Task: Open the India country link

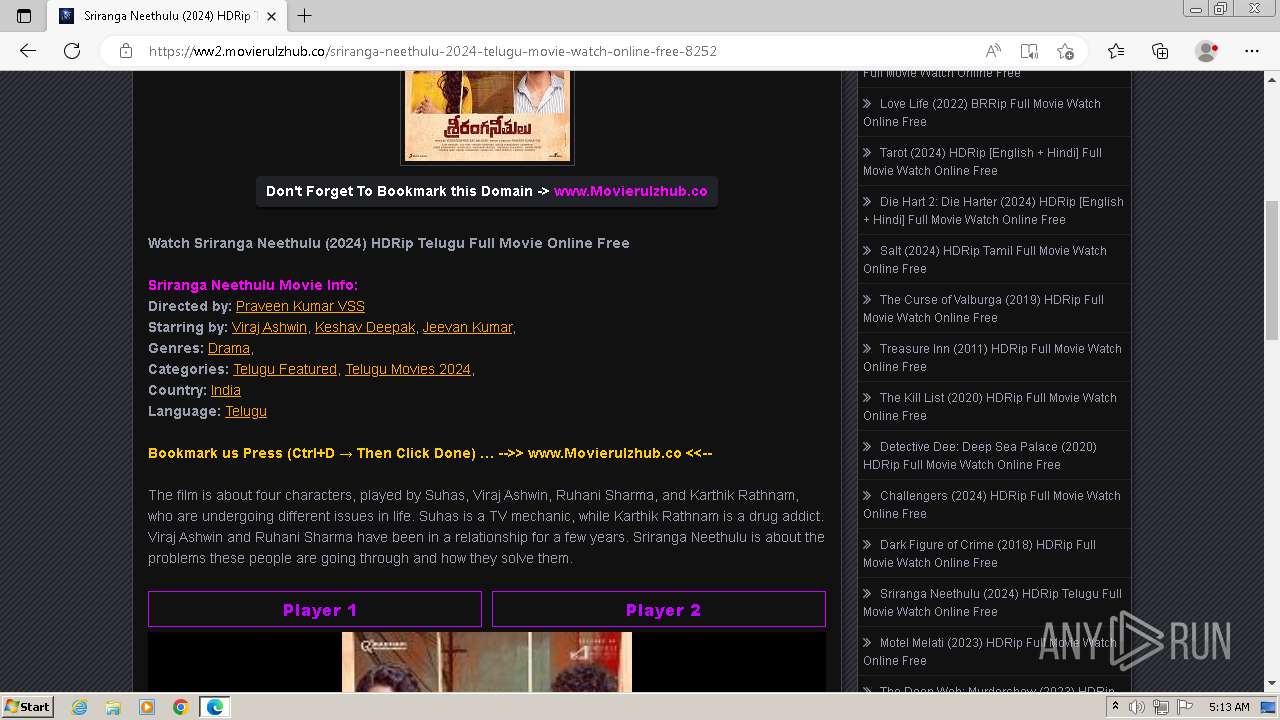Action: point(226,390)
